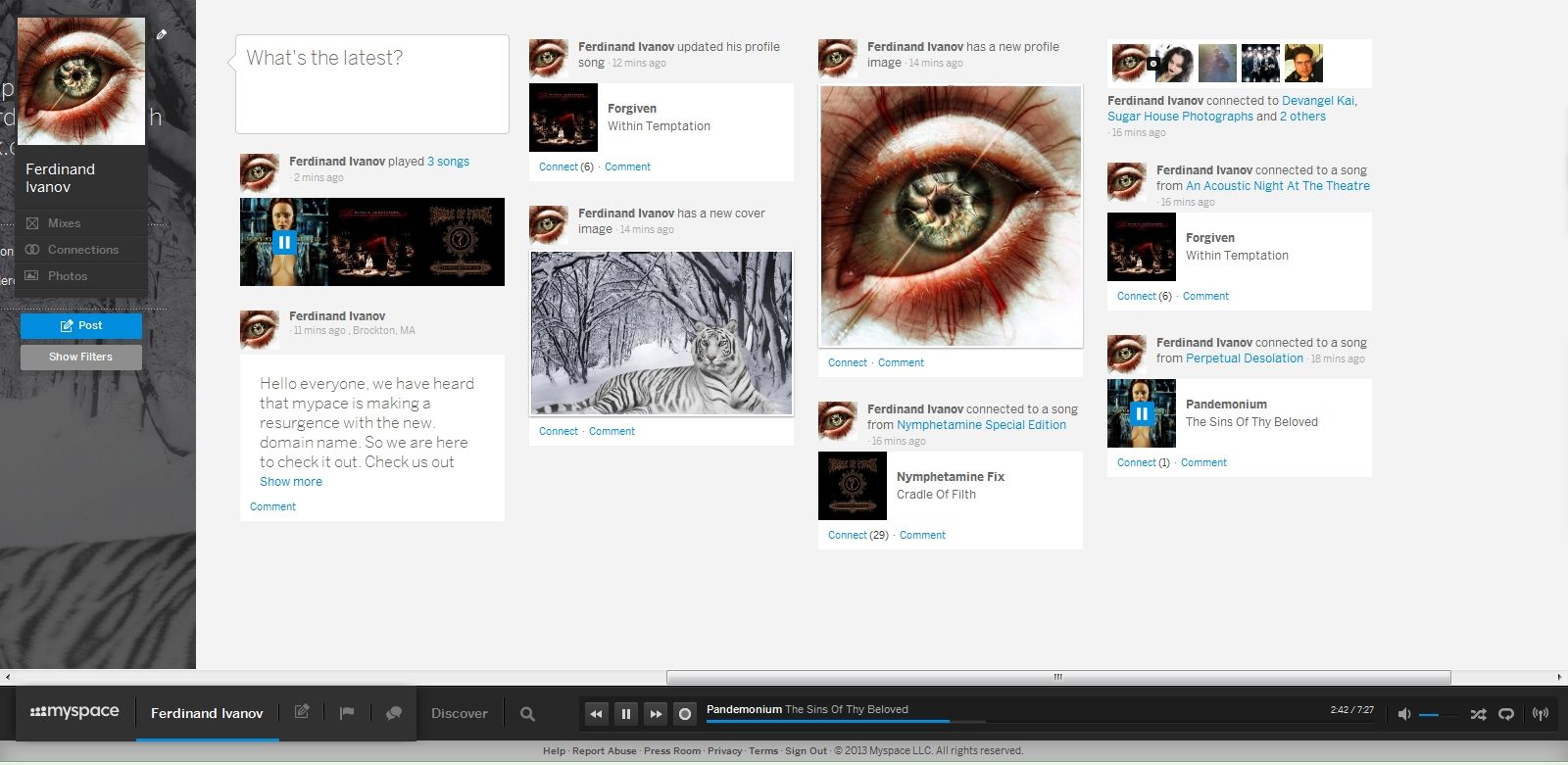
Task: Open Discover in the bottom navigation
Action: [459, 713]
